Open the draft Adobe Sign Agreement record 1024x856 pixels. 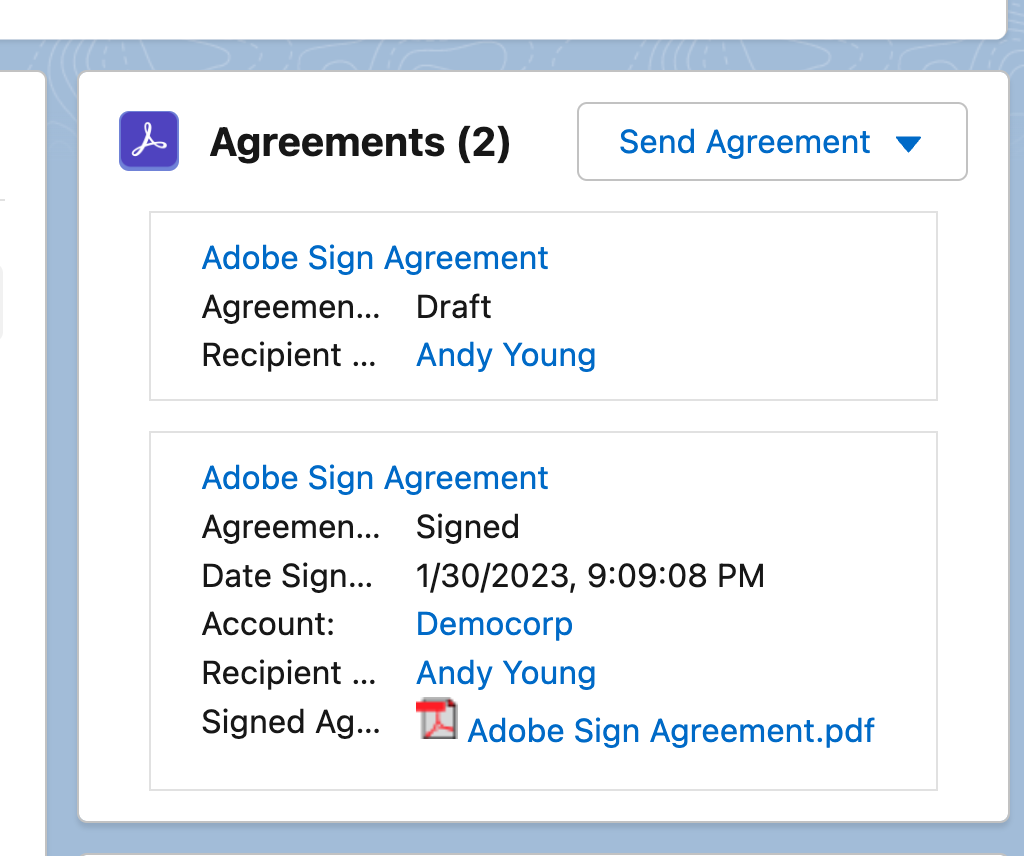(x=375, y=257)
